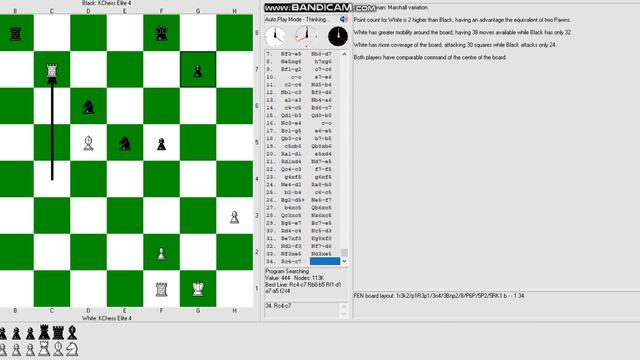Click the move list's scroll-up arrow
Image resolution: width=640 pixels, height=360 pixels.
[x=344, y=54]
